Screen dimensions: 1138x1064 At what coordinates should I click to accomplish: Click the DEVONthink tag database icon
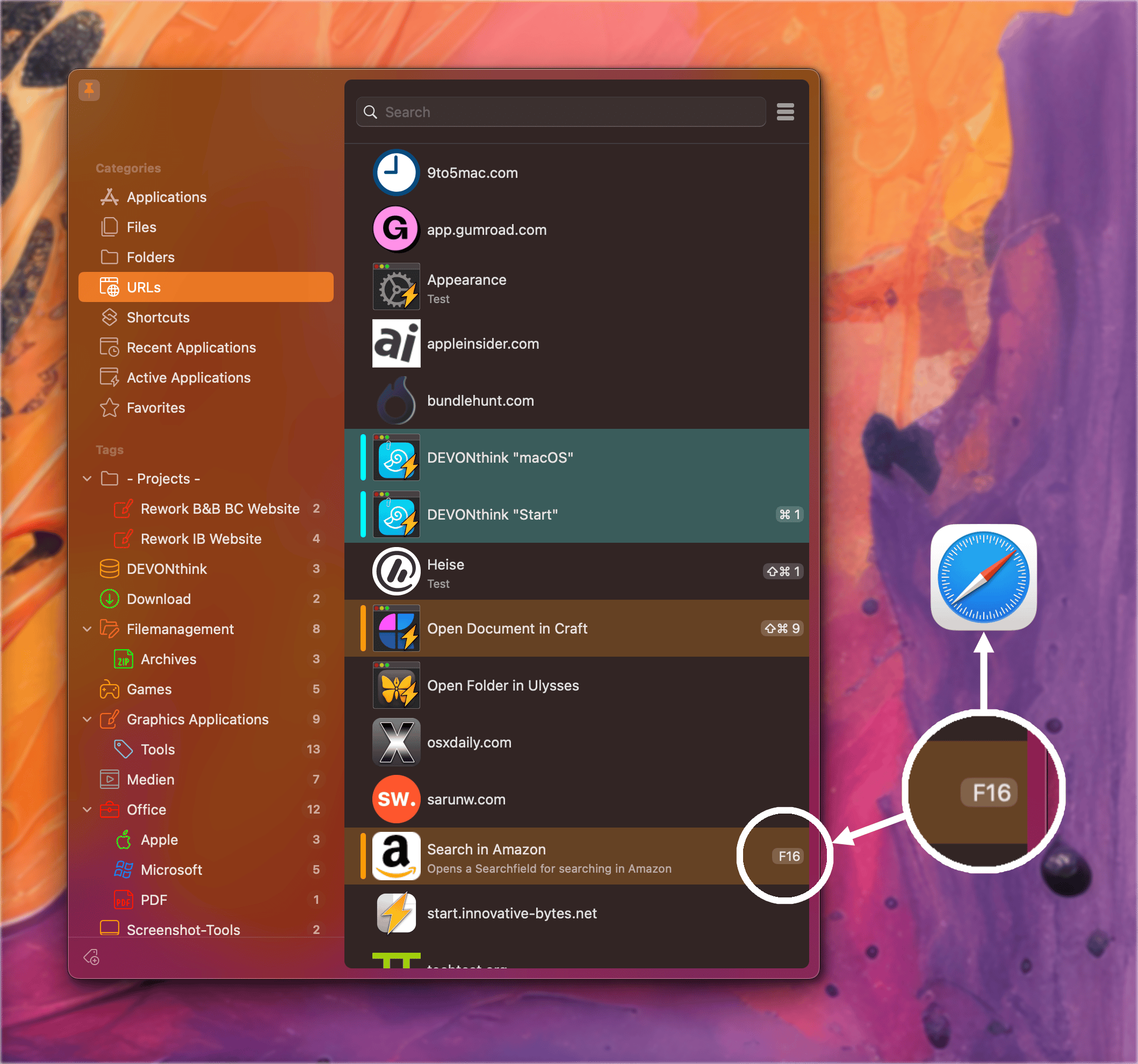109,569
